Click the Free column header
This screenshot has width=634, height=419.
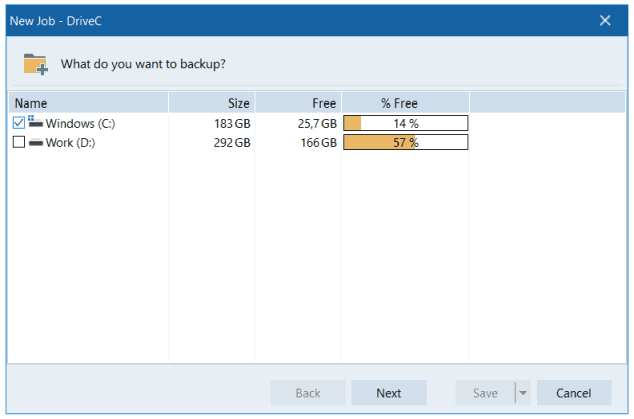click(298, 103)
